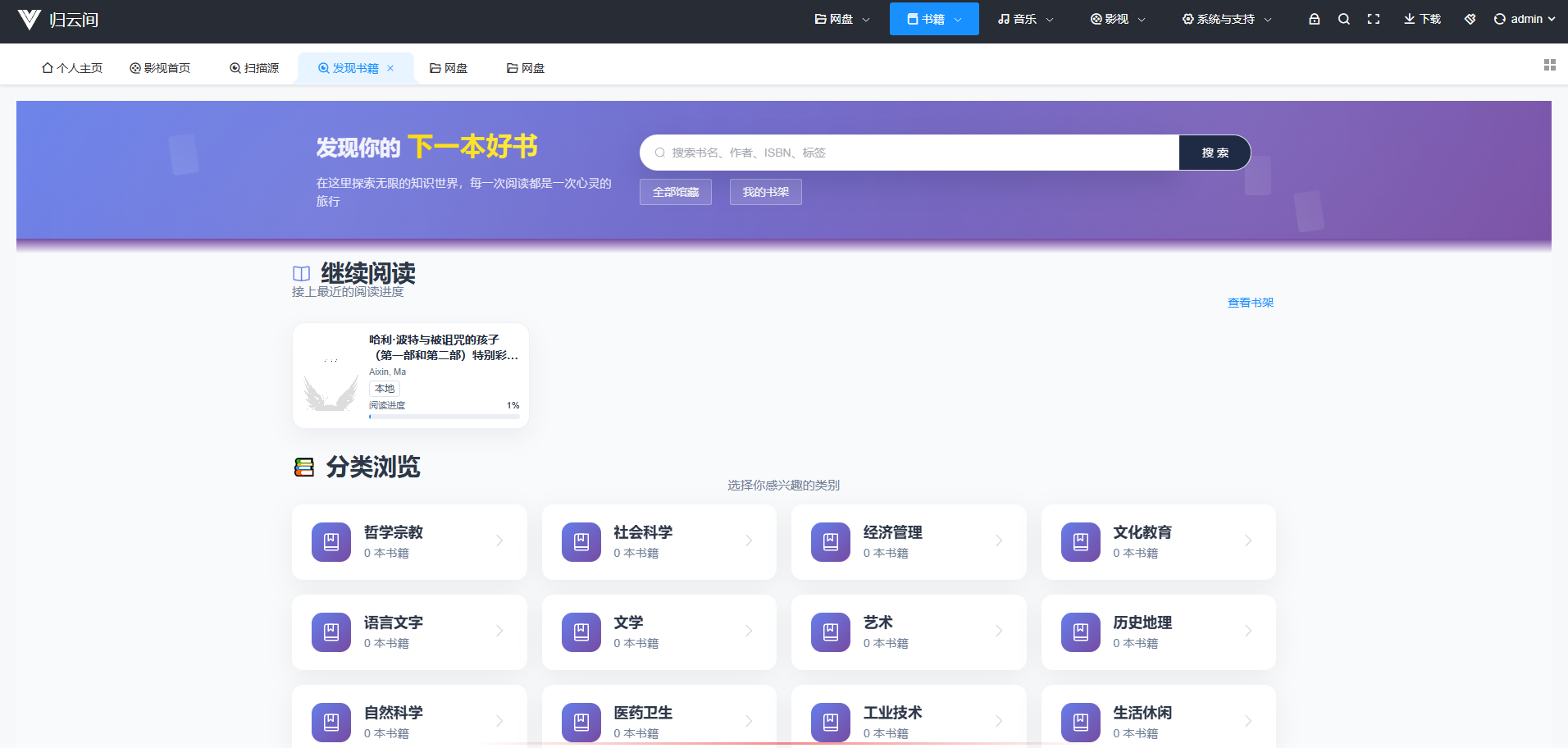Click the 自然科学 category book icon
Screen dimensions: 1568x748
(331, 723)
